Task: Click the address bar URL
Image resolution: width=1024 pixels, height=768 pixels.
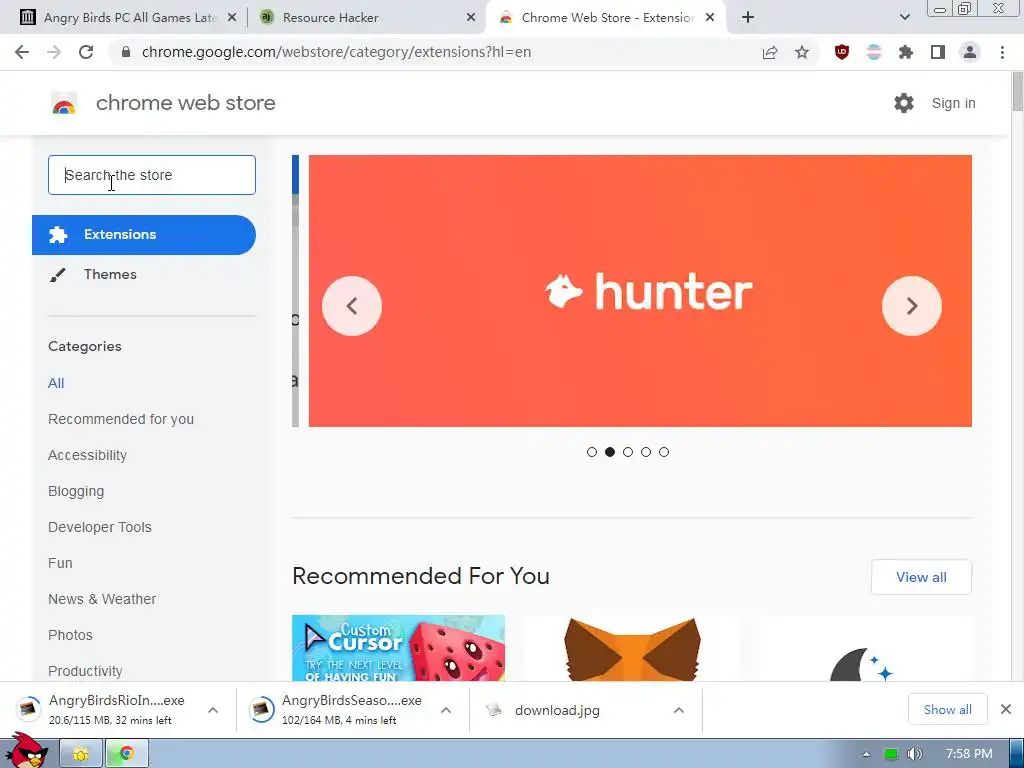Action: tap(336, 52)
